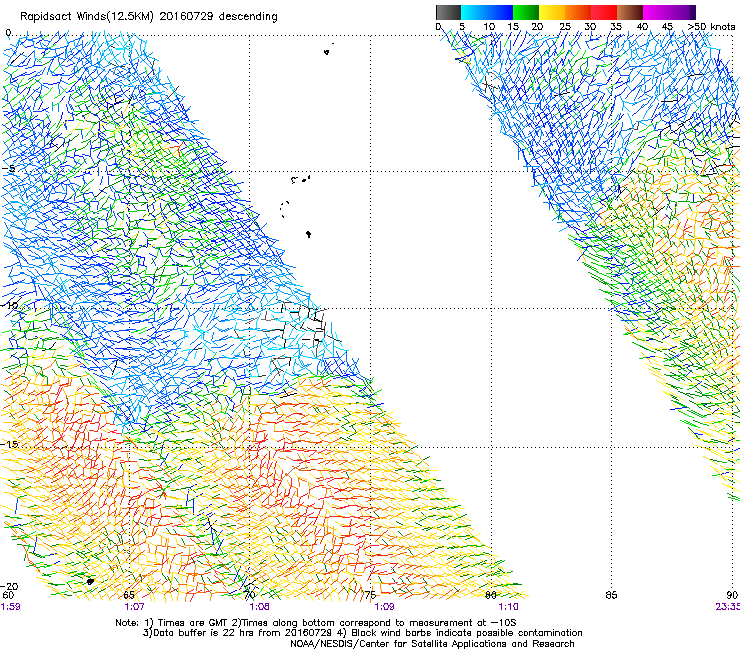Click the purple '1:59' pass time label
This screenshot has width=740, height=650.
10,607
